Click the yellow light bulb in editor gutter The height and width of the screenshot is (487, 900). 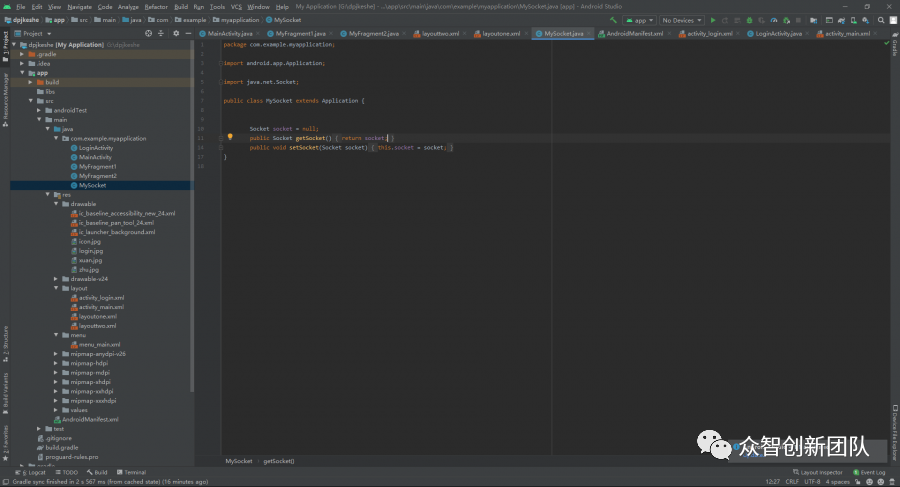click(230, 137)
